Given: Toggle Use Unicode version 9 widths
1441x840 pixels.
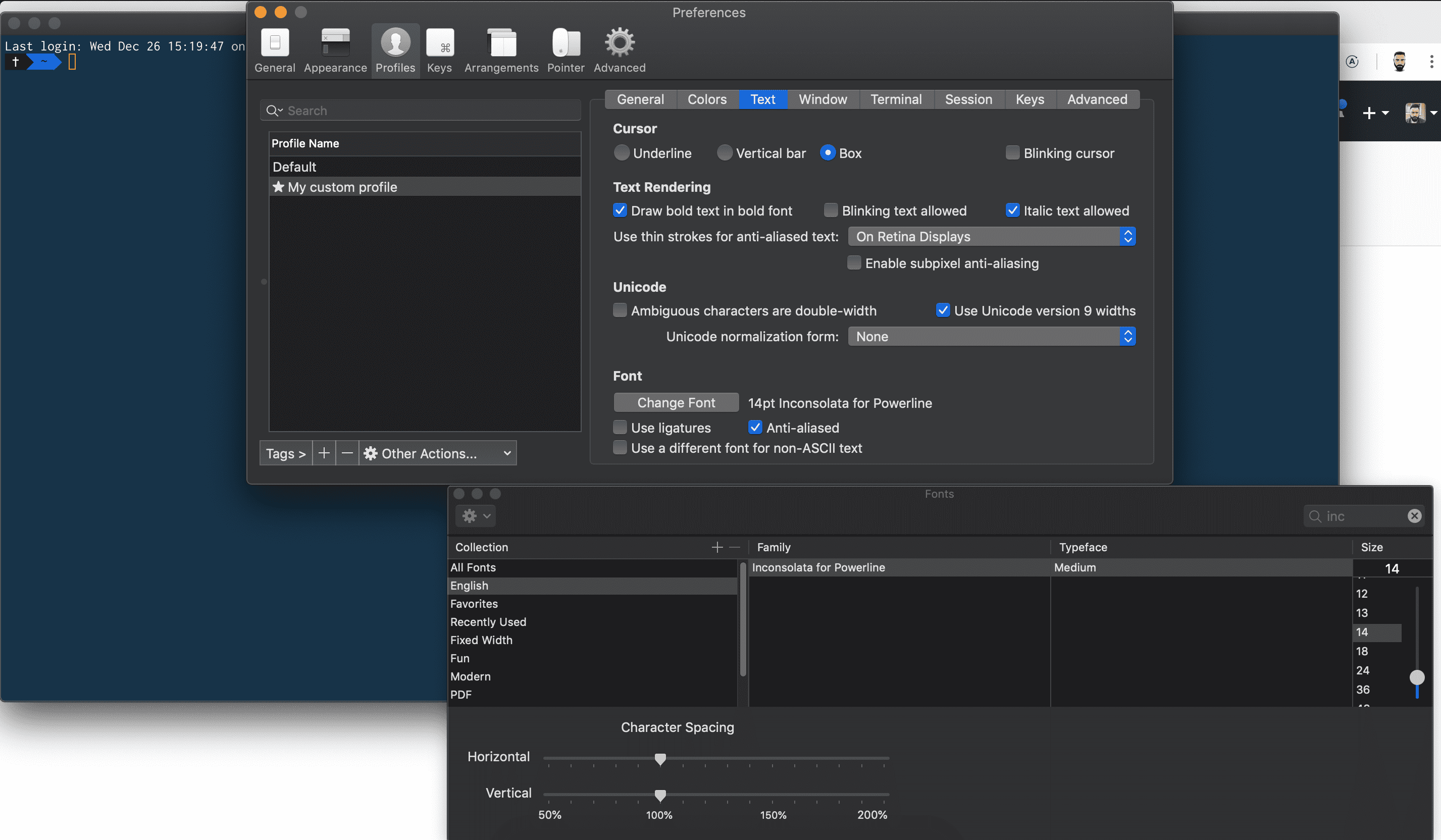Looking at the screenshot, I should (943, 310).
